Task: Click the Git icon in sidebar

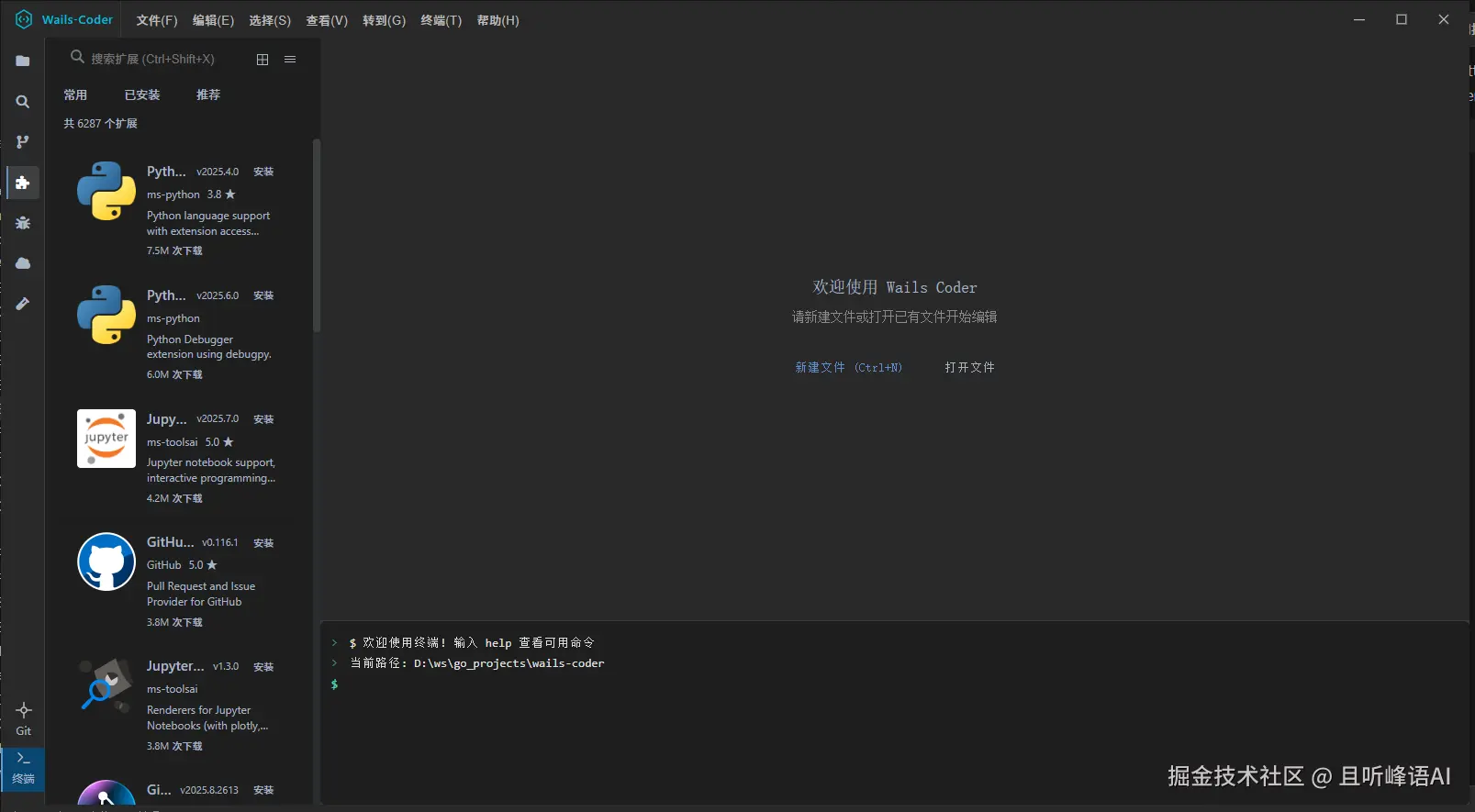Action: pos(24,719)
